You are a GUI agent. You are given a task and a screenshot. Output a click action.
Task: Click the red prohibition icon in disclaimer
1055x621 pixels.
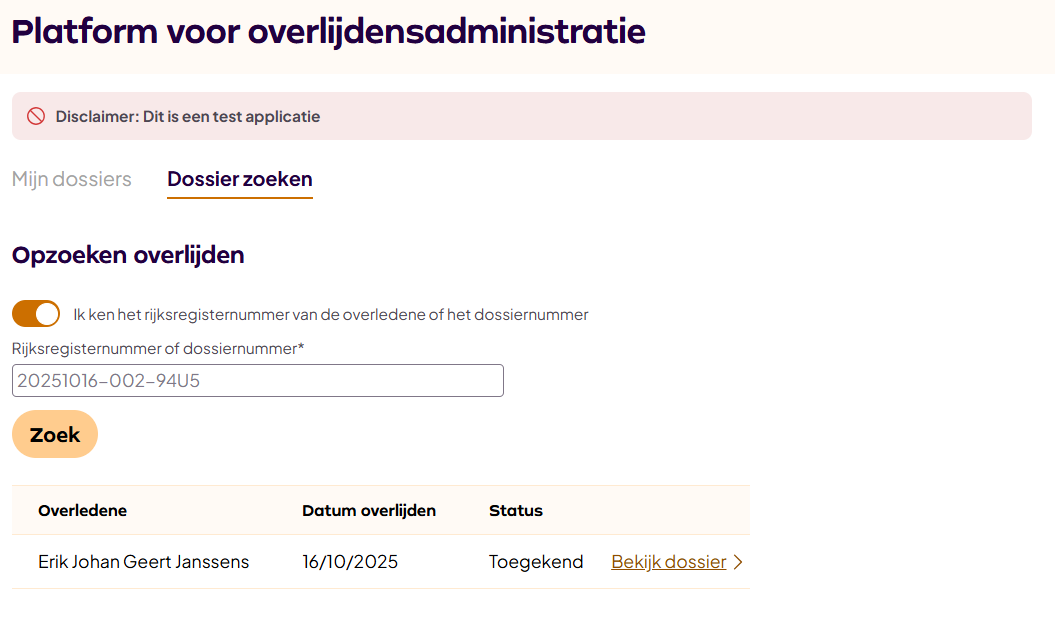tap(36, 116)
